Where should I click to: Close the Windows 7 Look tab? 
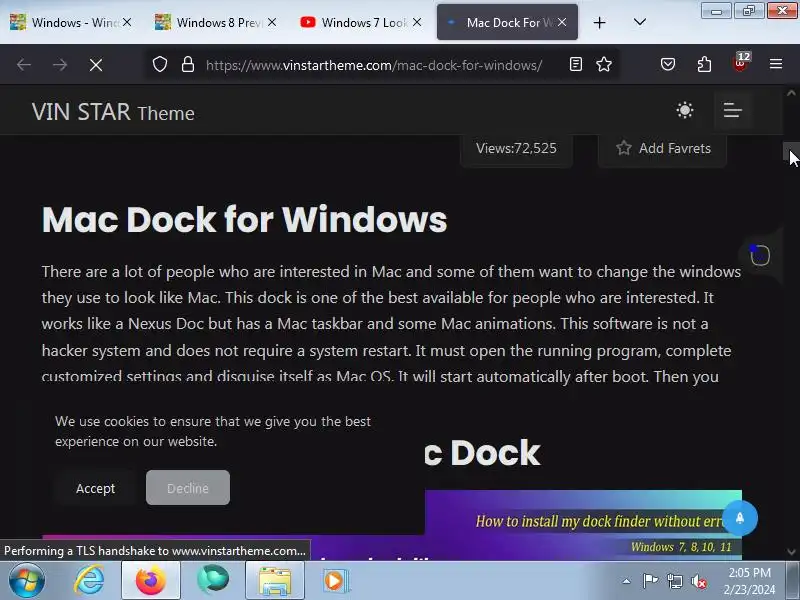(x=417, y=22)
